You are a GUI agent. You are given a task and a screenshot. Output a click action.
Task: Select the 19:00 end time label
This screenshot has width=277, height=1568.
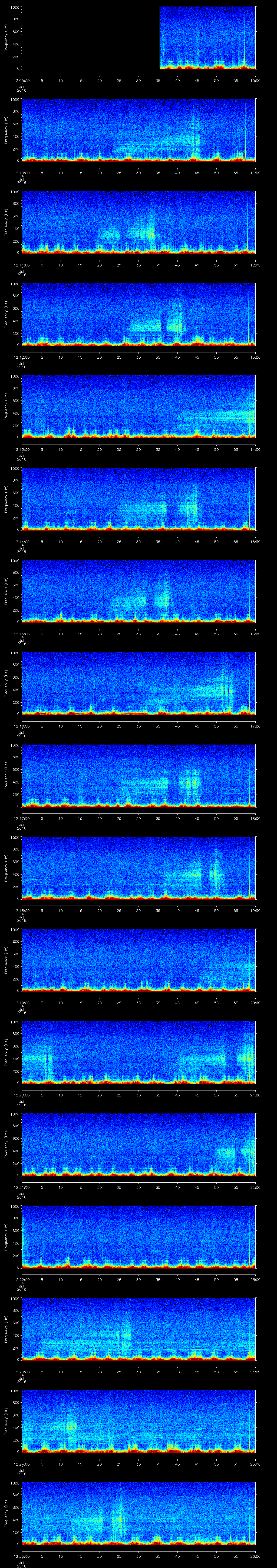tap(255, 910)
